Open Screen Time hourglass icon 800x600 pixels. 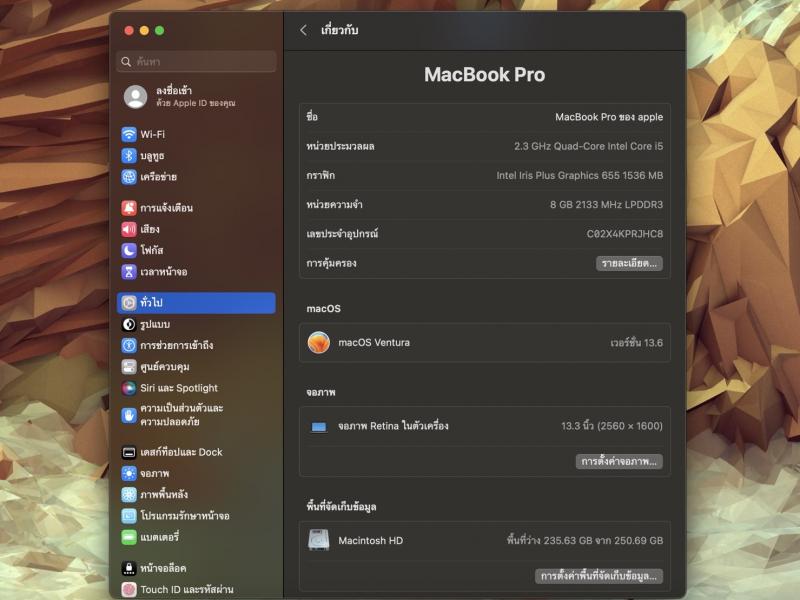point(129,272)
